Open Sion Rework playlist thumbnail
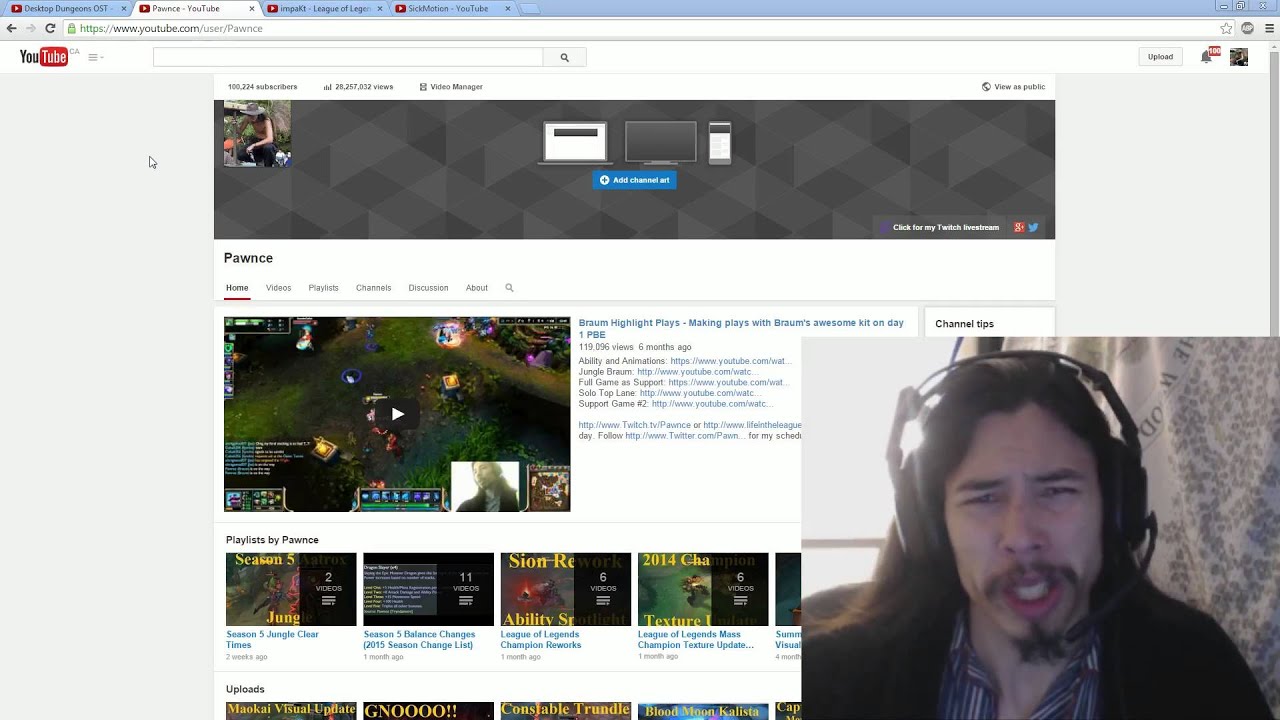This screenshot has width=1280, height=720. point(566,589)
